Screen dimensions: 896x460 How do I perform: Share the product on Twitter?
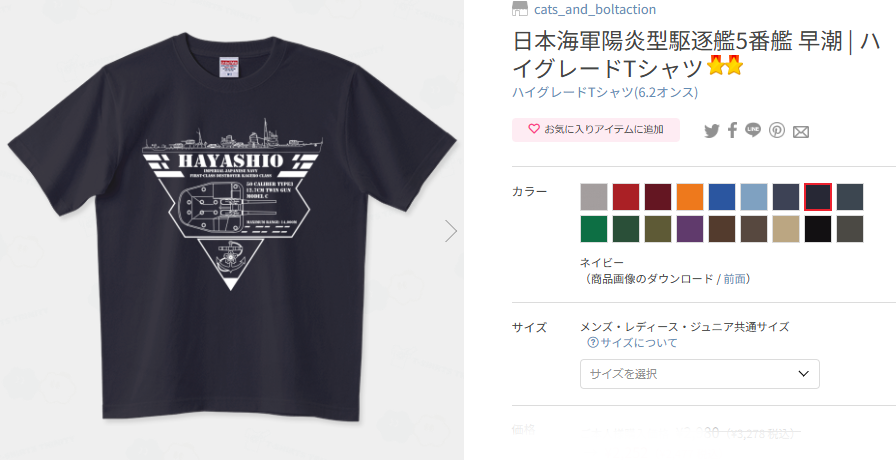point(711,131)
